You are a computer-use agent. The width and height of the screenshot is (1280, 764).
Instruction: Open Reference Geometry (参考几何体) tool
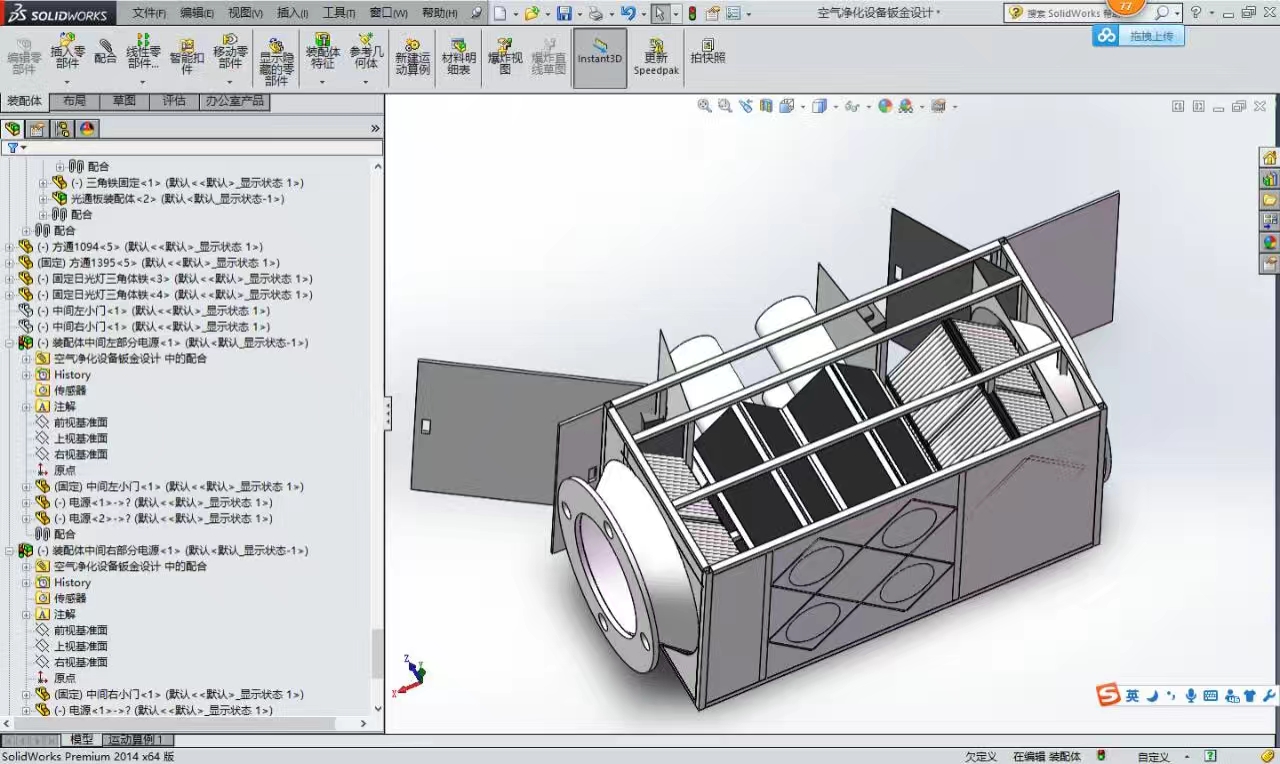[x=366, y=52]
